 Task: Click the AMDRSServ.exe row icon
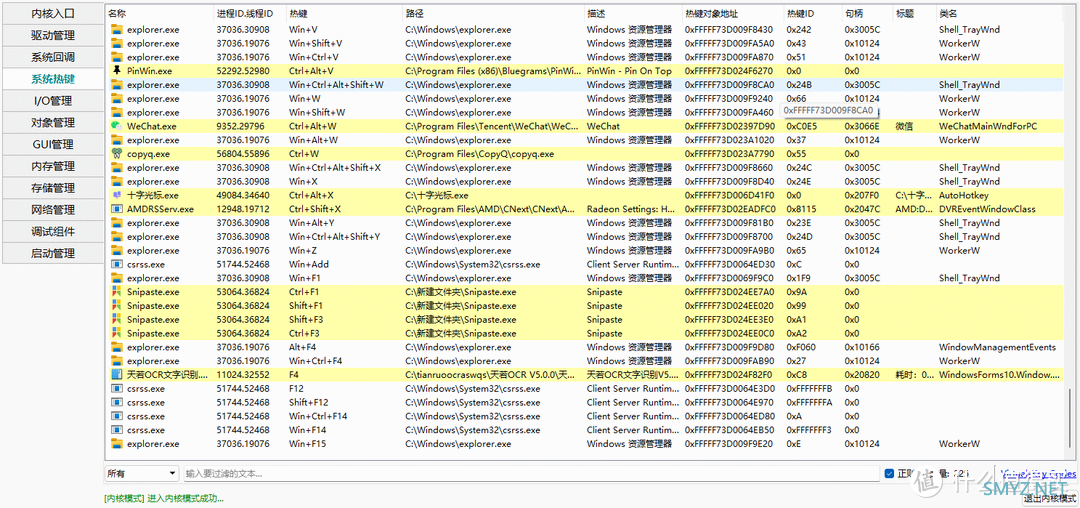[116, 209]
